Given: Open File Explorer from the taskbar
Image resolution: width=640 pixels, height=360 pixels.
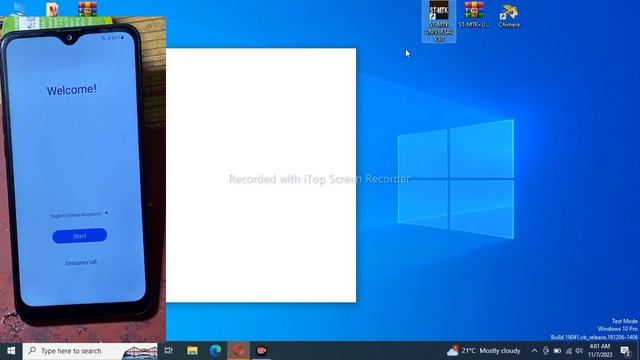Looking at the screenshot, I should click(192, 351).
